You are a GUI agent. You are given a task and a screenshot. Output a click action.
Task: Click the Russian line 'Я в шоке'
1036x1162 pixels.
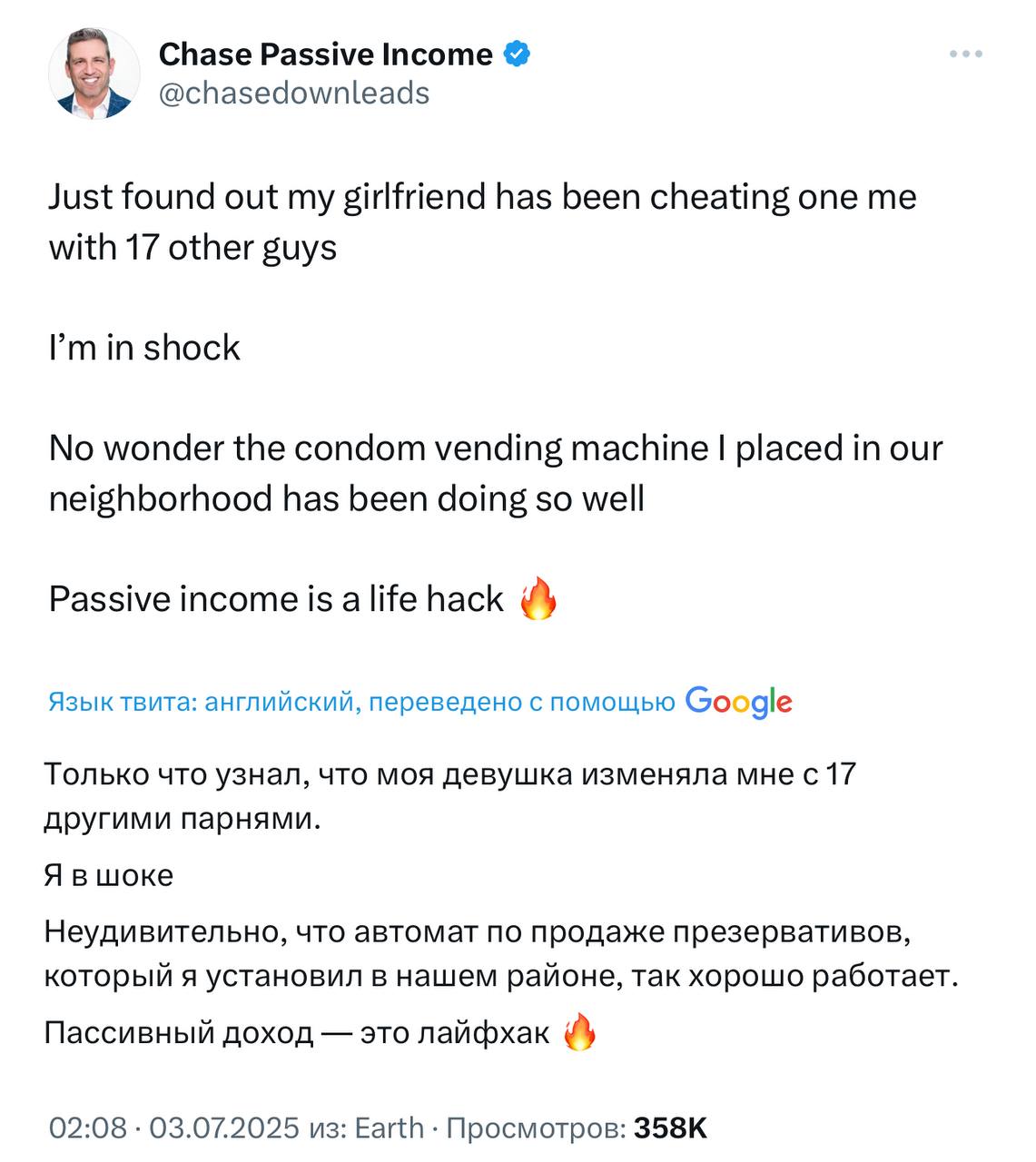(109, 875)
